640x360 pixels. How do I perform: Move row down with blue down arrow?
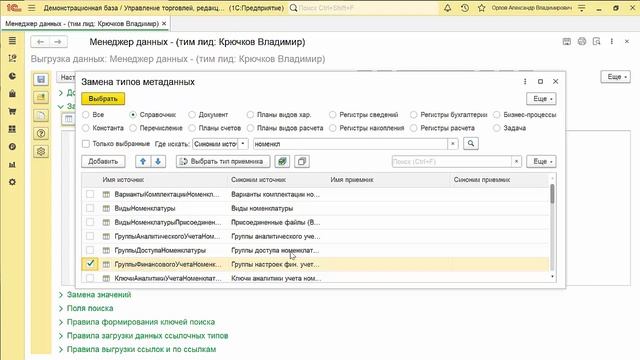click(x=158, y=162)
